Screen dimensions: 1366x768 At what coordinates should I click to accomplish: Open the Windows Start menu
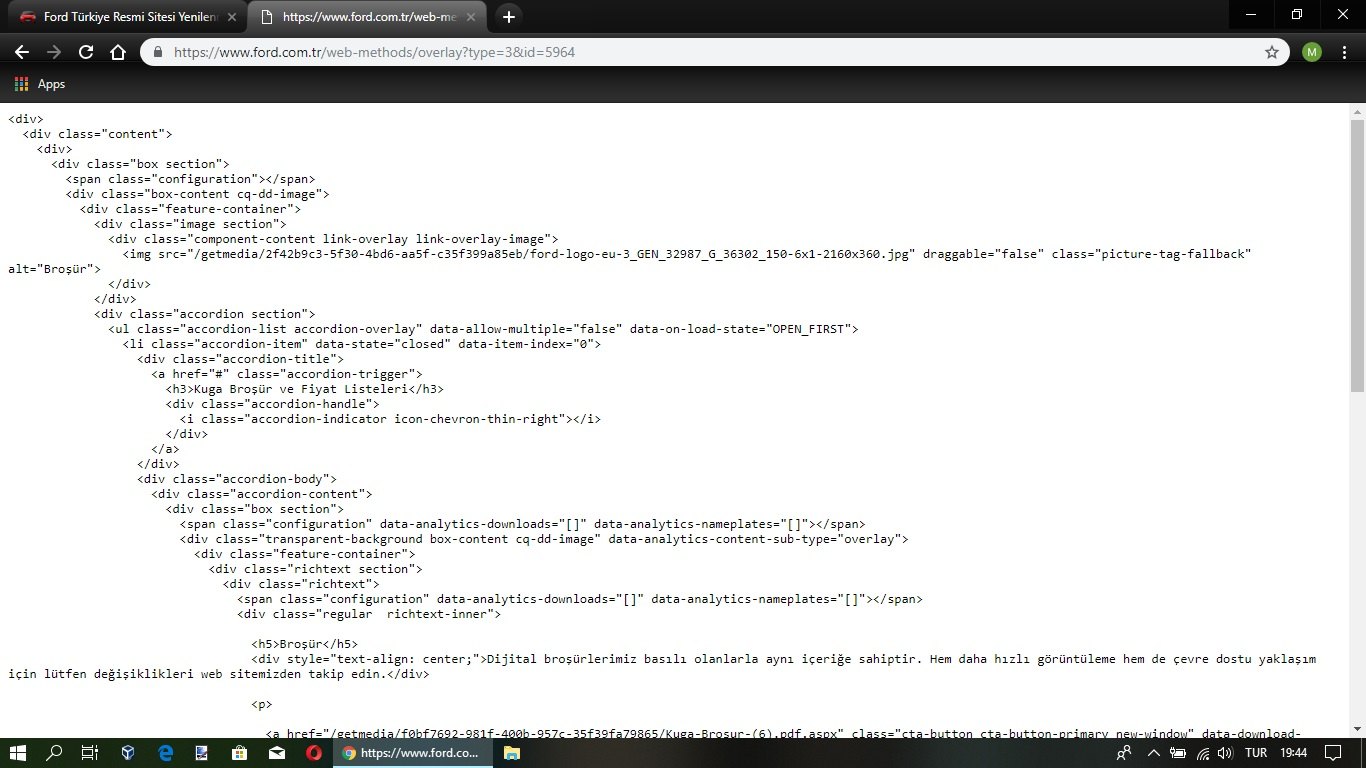tap(19, 753)
